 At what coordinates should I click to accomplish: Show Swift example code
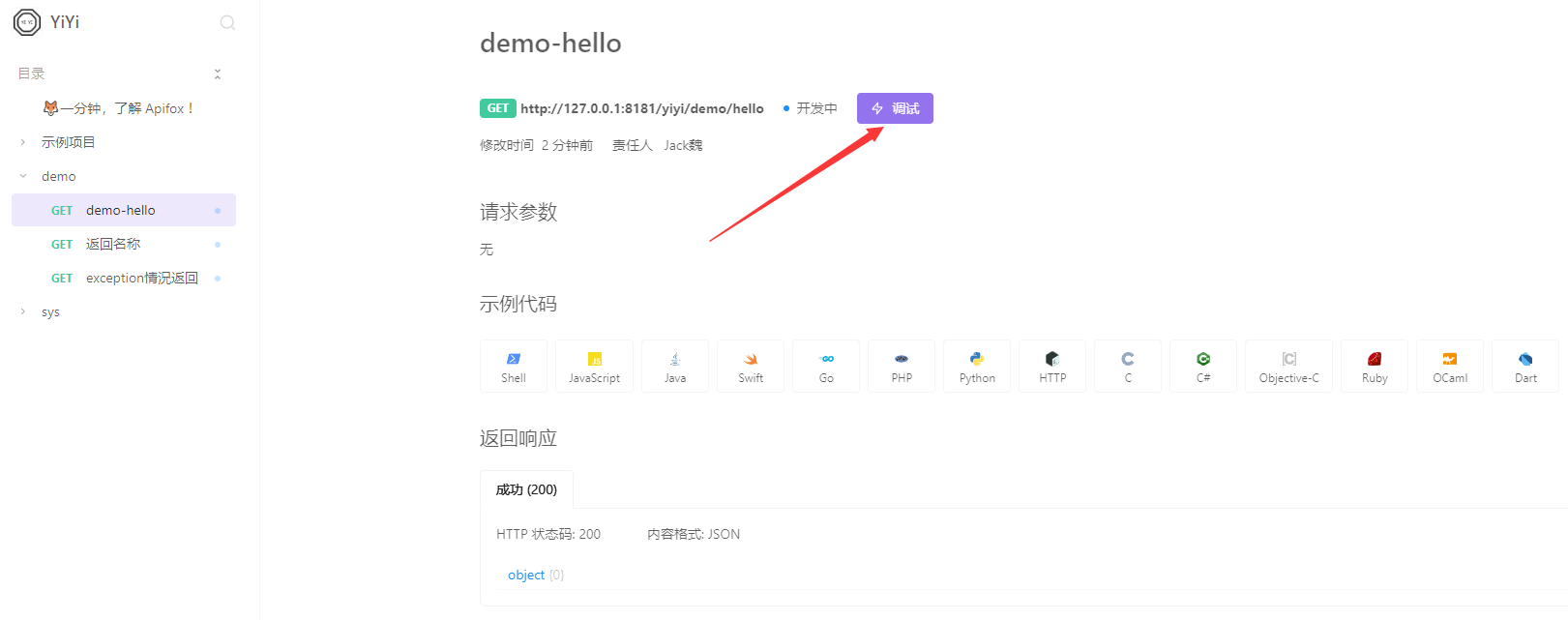point(751,366)
